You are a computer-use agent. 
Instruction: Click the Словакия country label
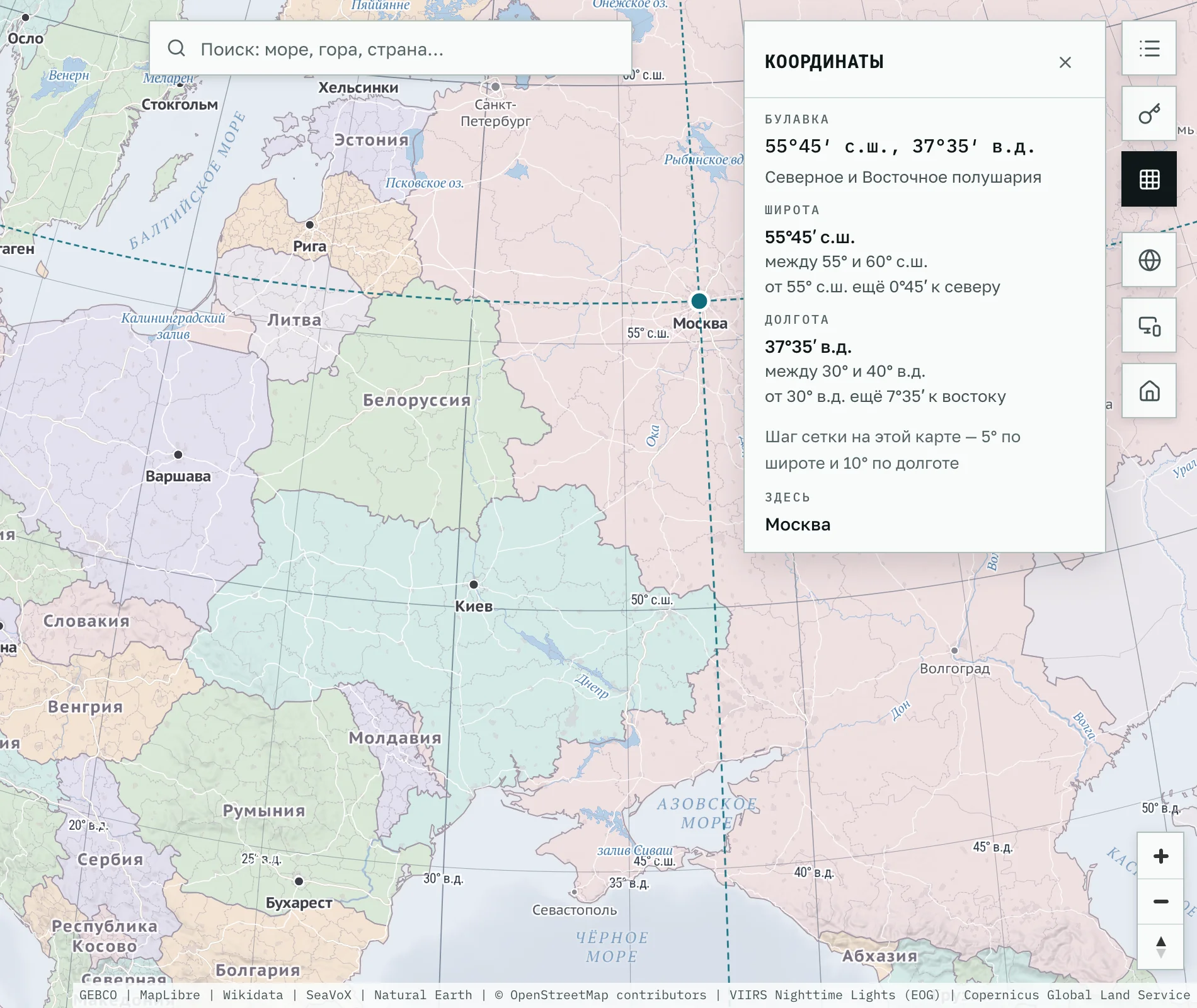pos(86,621)
